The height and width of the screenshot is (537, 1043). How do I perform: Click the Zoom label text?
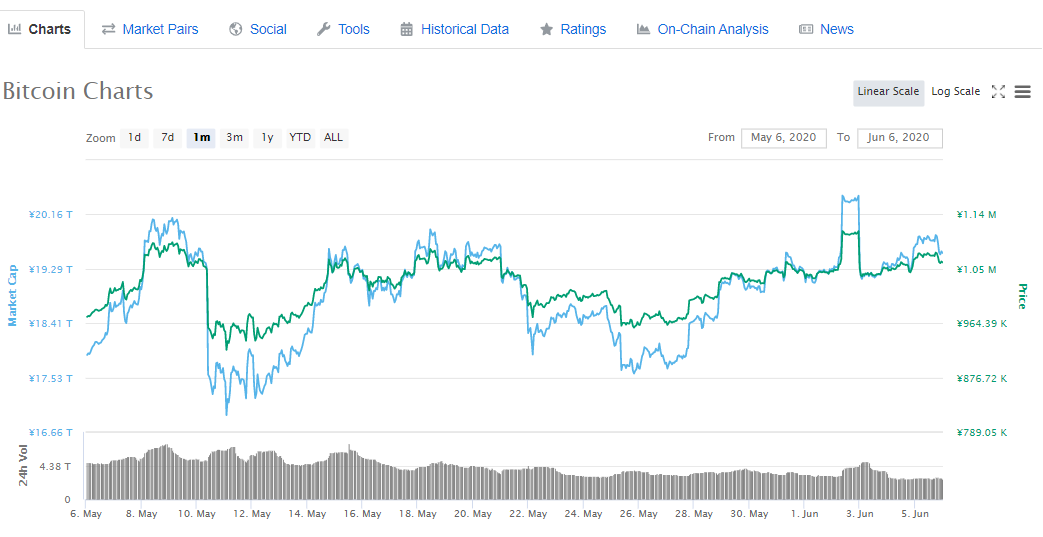pyautogui.click(x=100, y=138)
